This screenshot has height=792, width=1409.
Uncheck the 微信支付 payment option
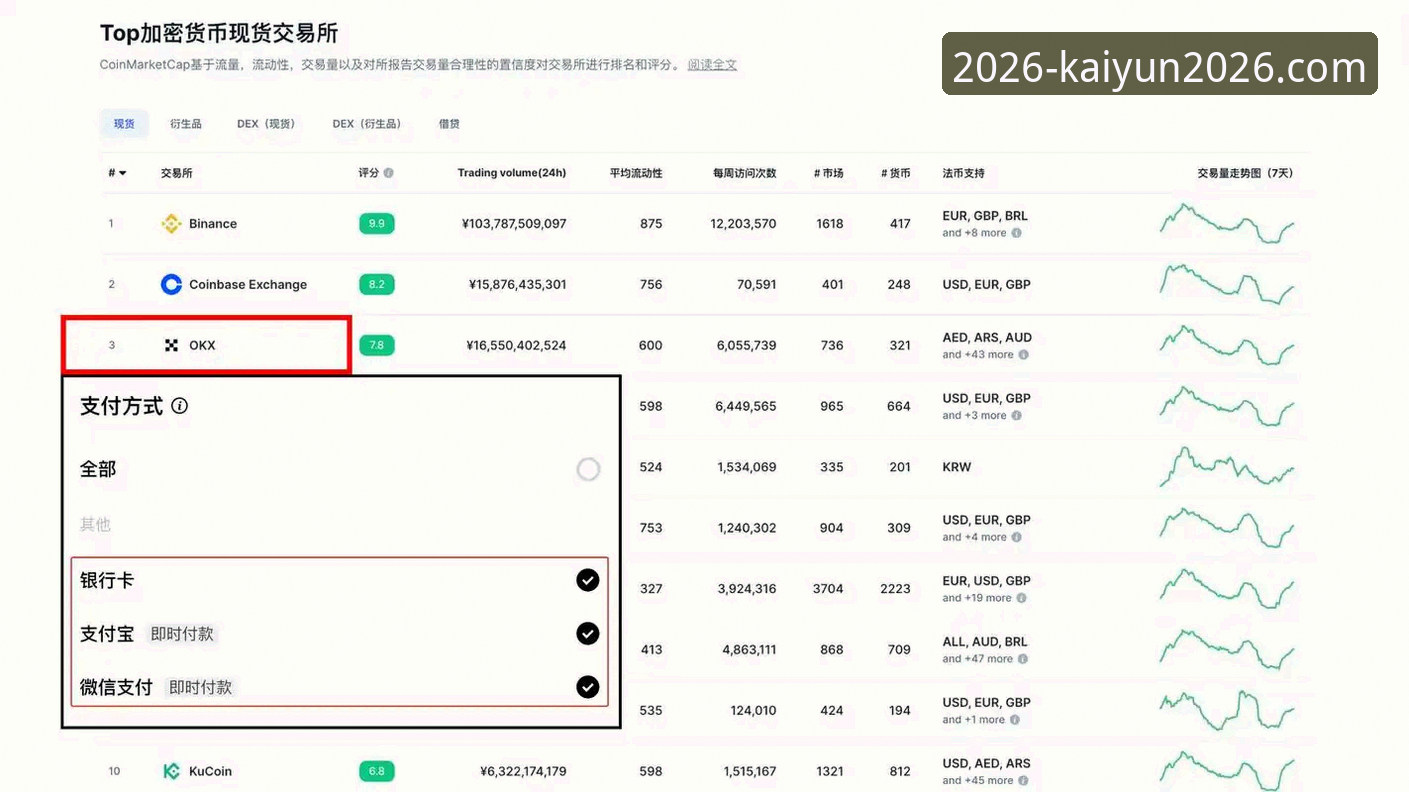(588, 687)
